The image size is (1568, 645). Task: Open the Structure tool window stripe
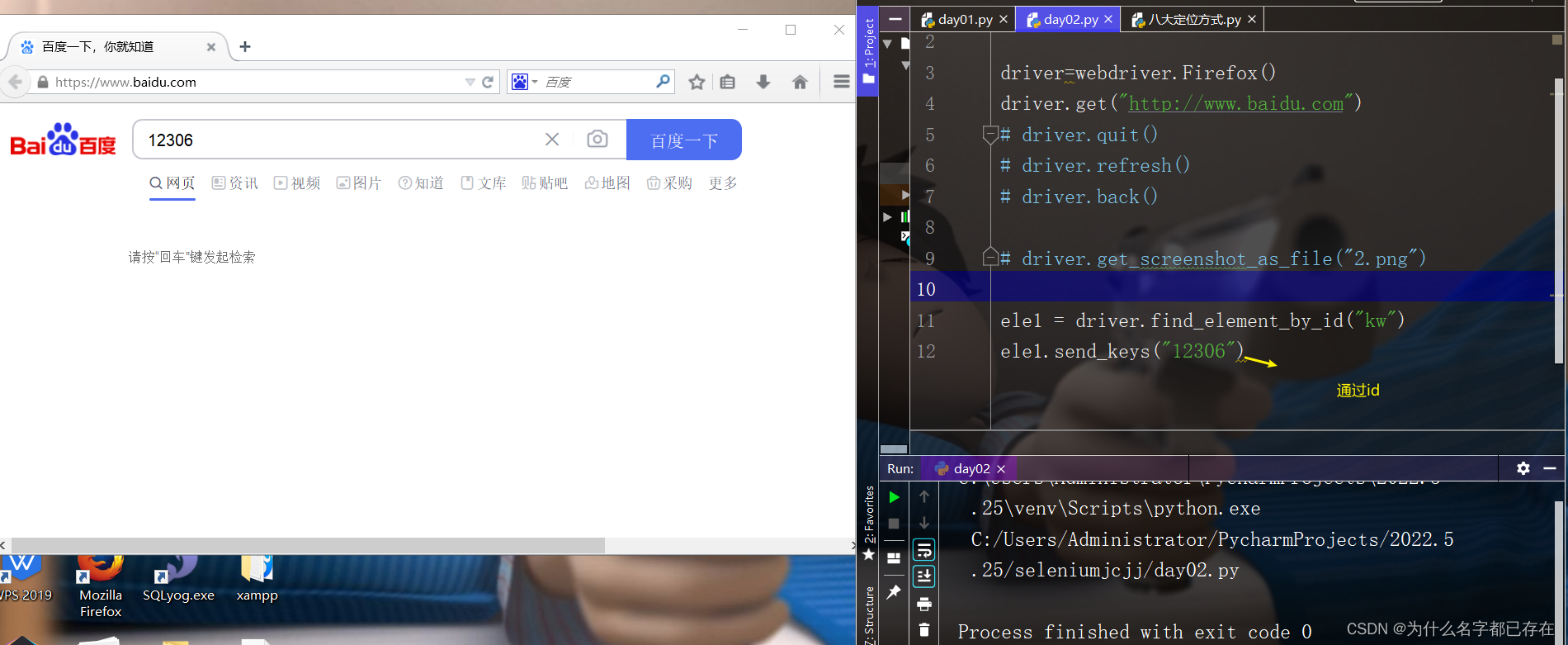868,614
